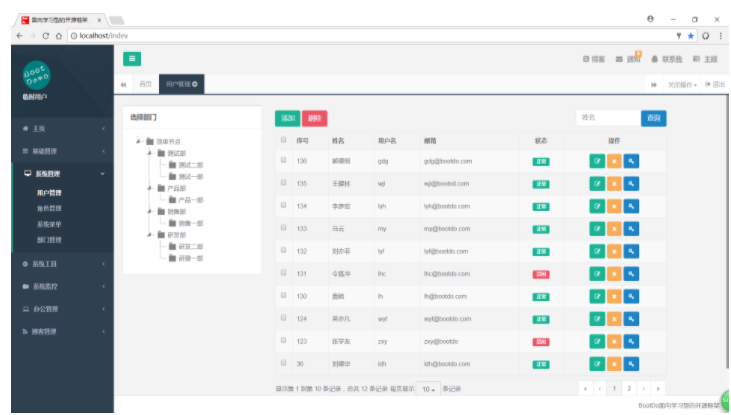Bookmark this page with the star icon
The width and height of the screenshot is (731, 415).
coord(691,36)
